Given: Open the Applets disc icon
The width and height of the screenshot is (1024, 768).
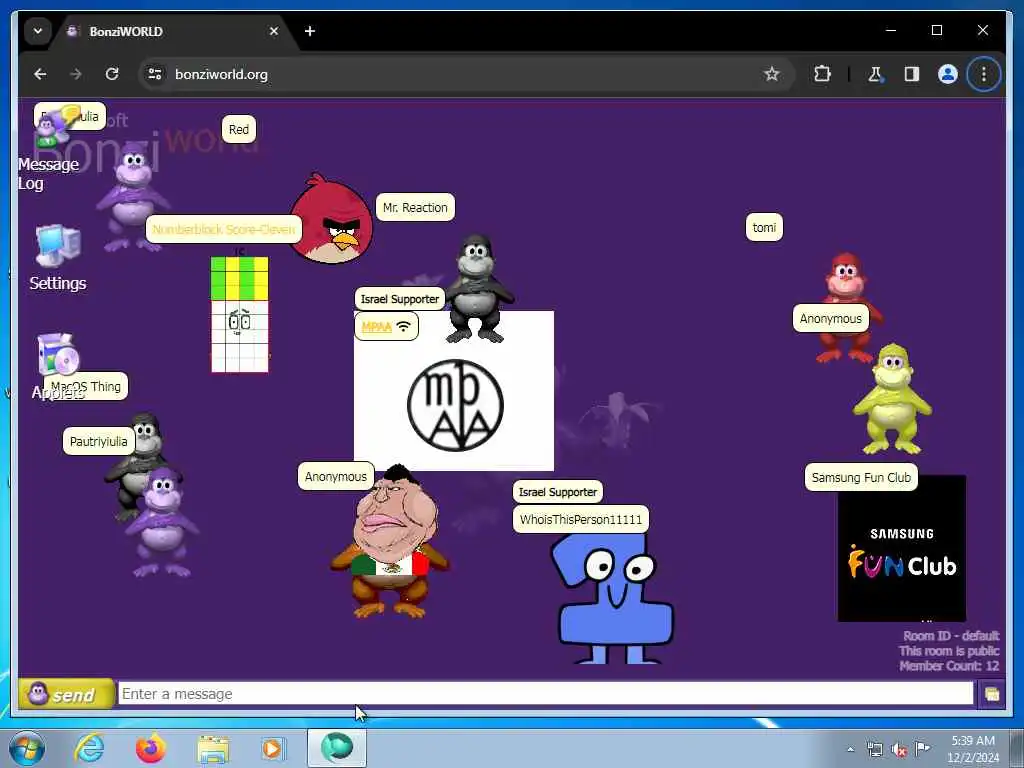Looking at the screenshot, I should (57, 356).
